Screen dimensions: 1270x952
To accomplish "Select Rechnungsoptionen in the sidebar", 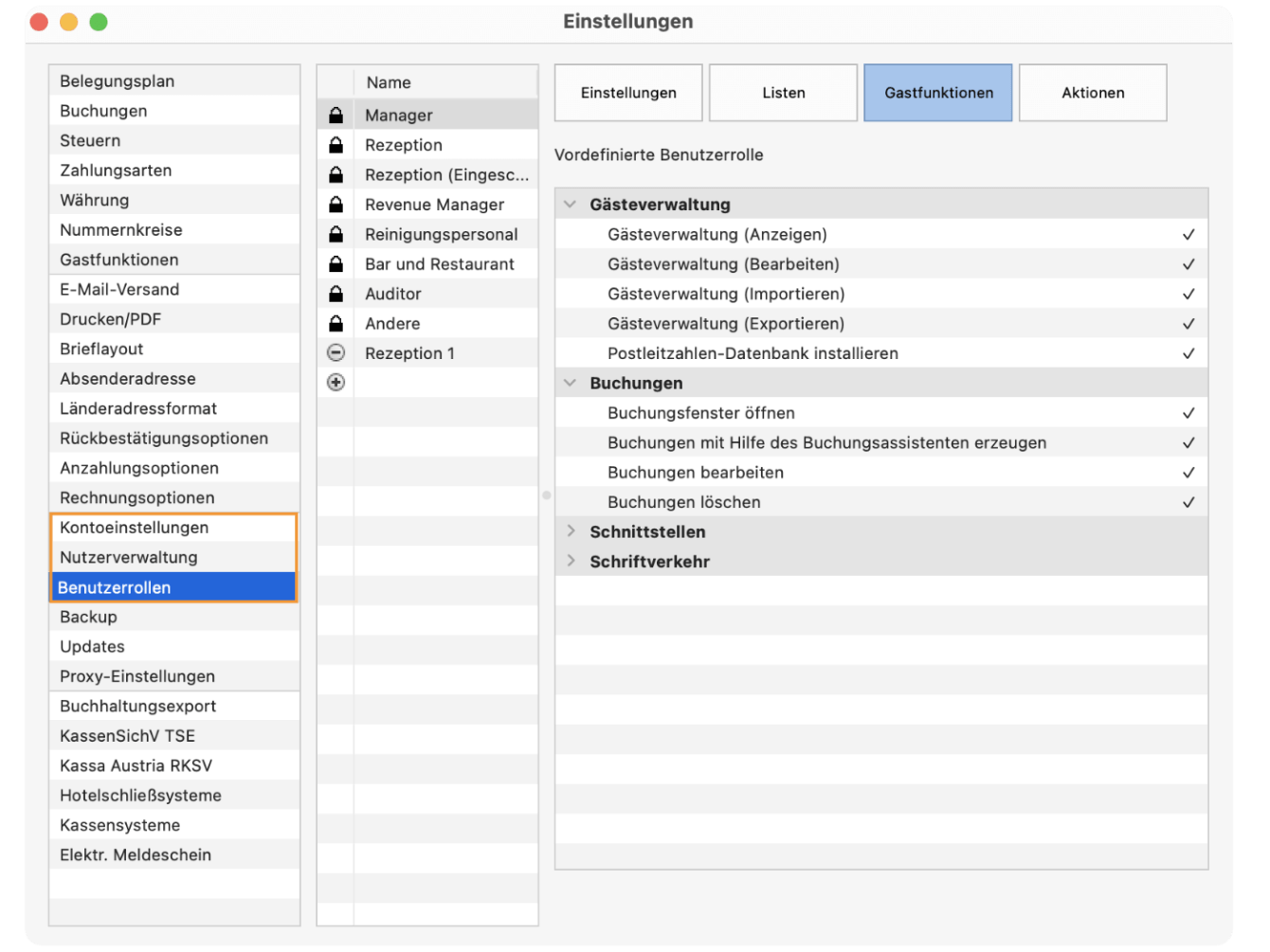I will [174, 498].
